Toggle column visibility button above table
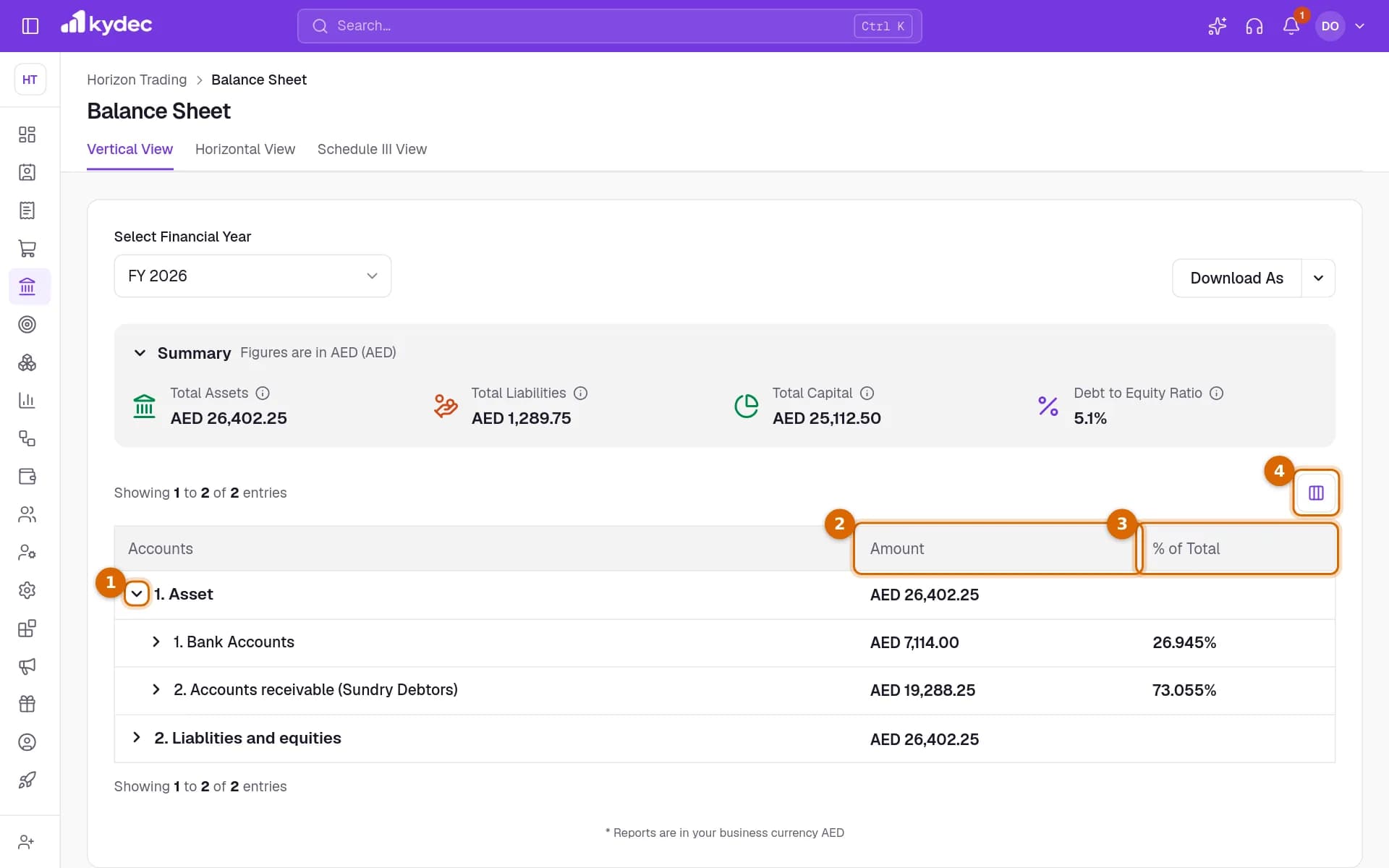1389x868 pixels. pos(1316,493)
